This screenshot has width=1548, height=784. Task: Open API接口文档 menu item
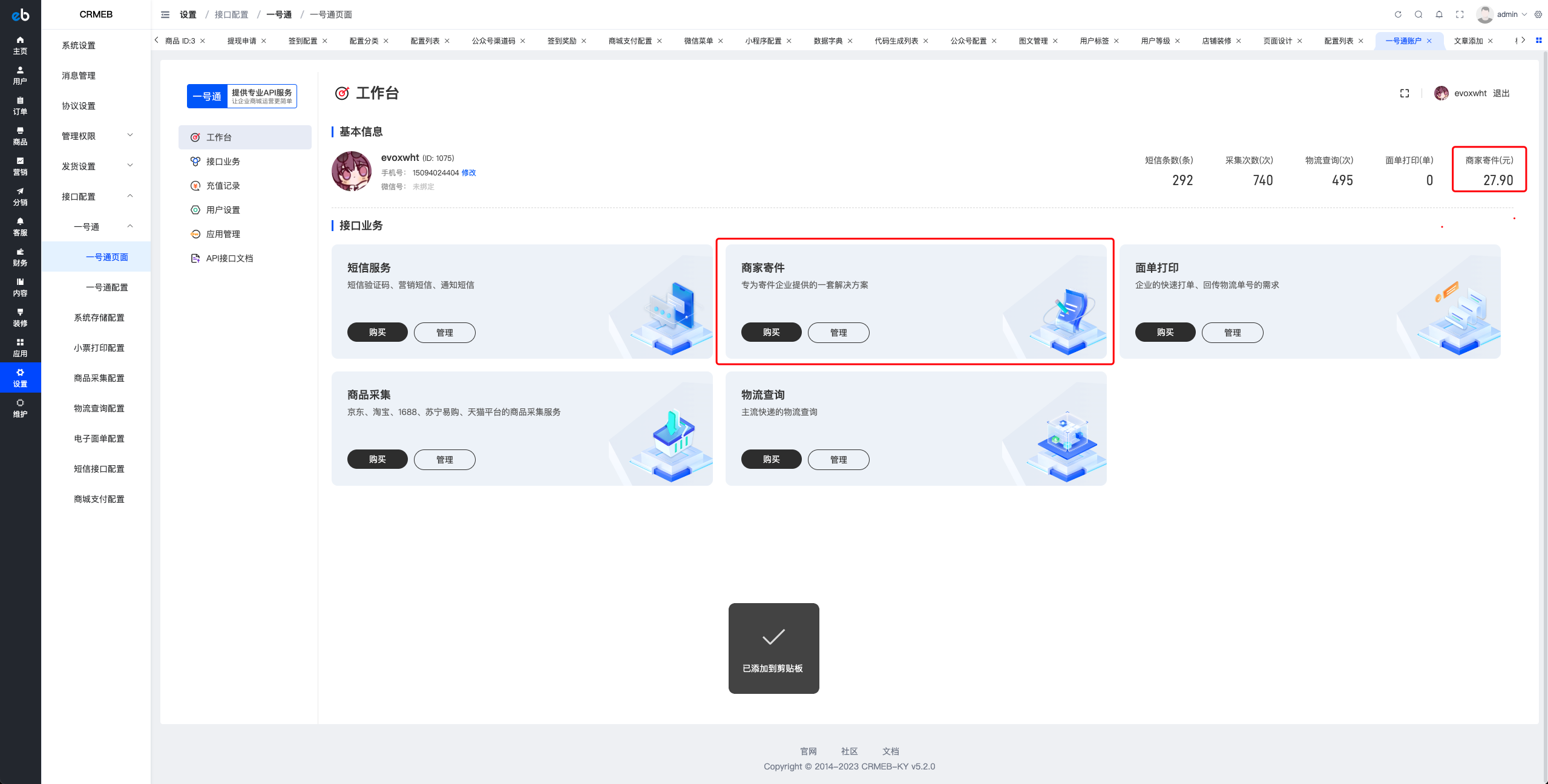pyautogui.click(x=245, y=258)
